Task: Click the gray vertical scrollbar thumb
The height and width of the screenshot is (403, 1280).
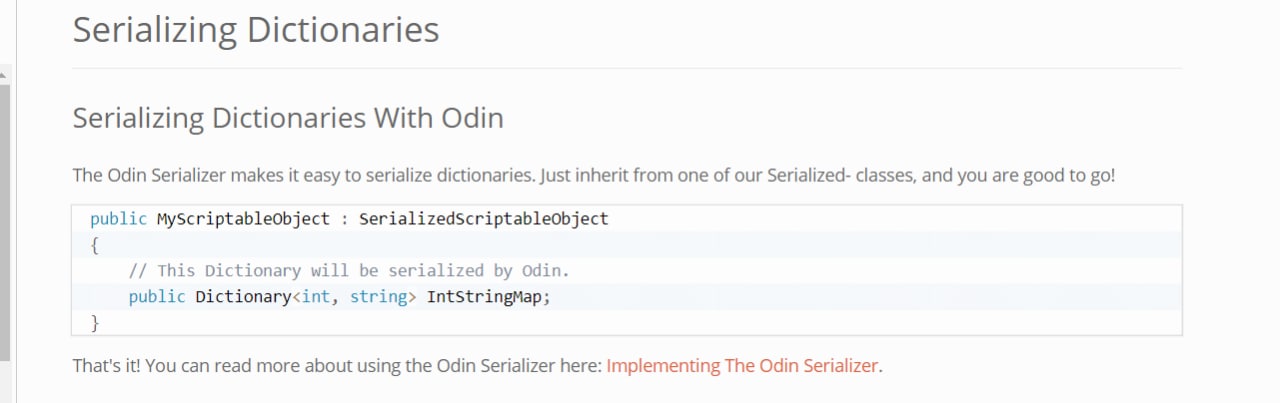Action: [4, 223]
